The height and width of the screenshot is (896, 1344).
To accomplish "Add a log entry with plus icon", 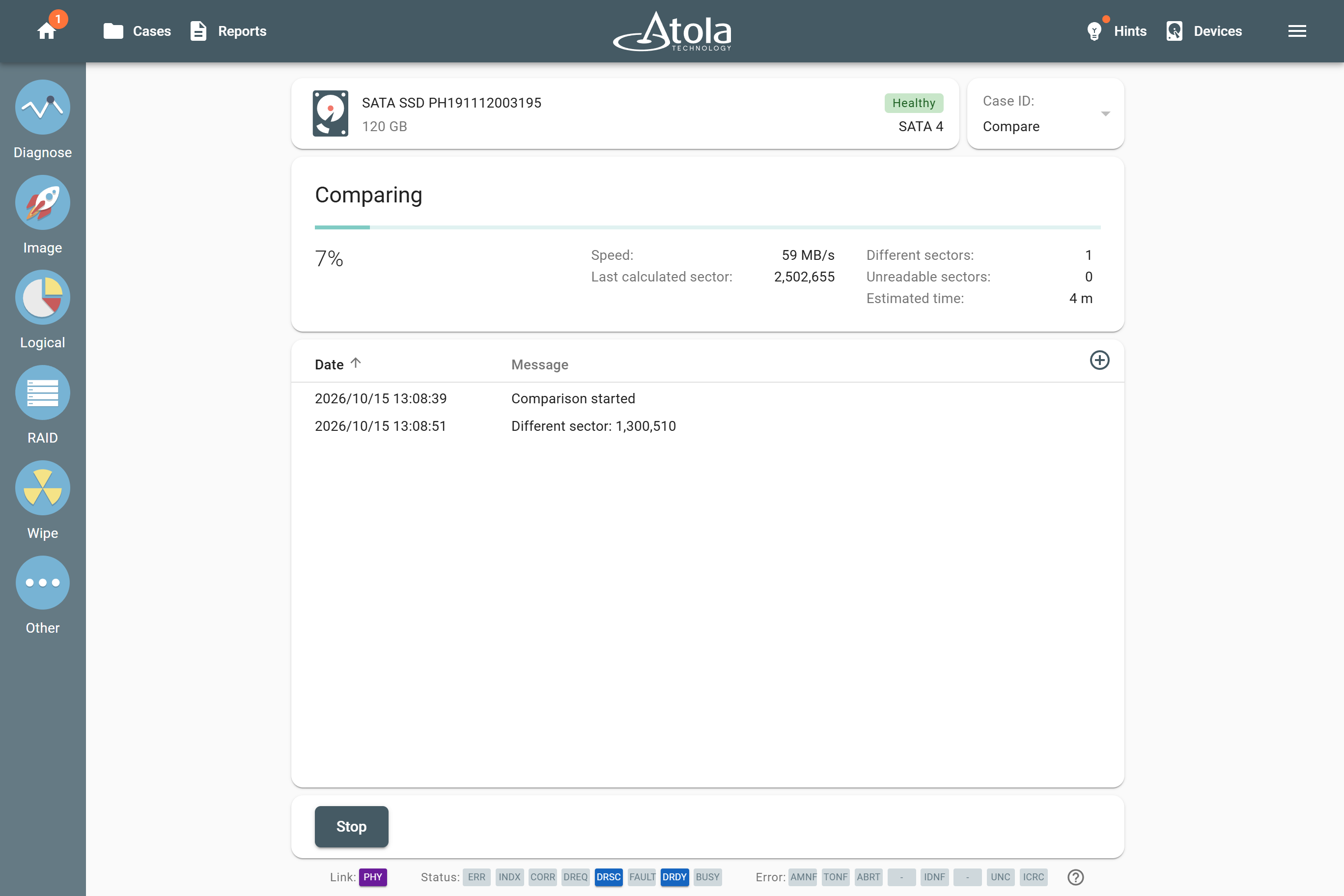I will (1099, 361).
